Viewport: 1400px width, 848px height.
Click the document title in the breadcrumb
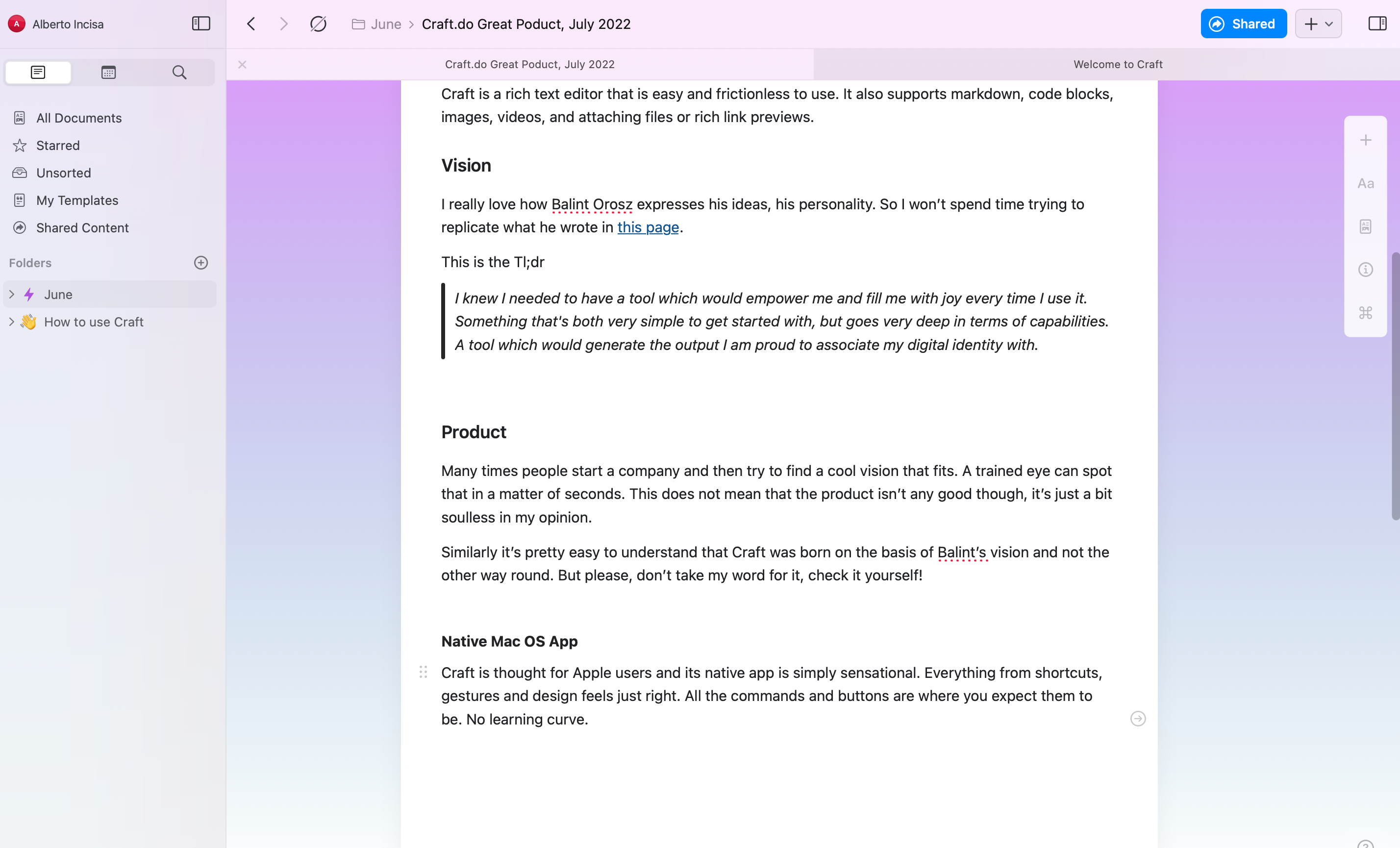point(526,24)
